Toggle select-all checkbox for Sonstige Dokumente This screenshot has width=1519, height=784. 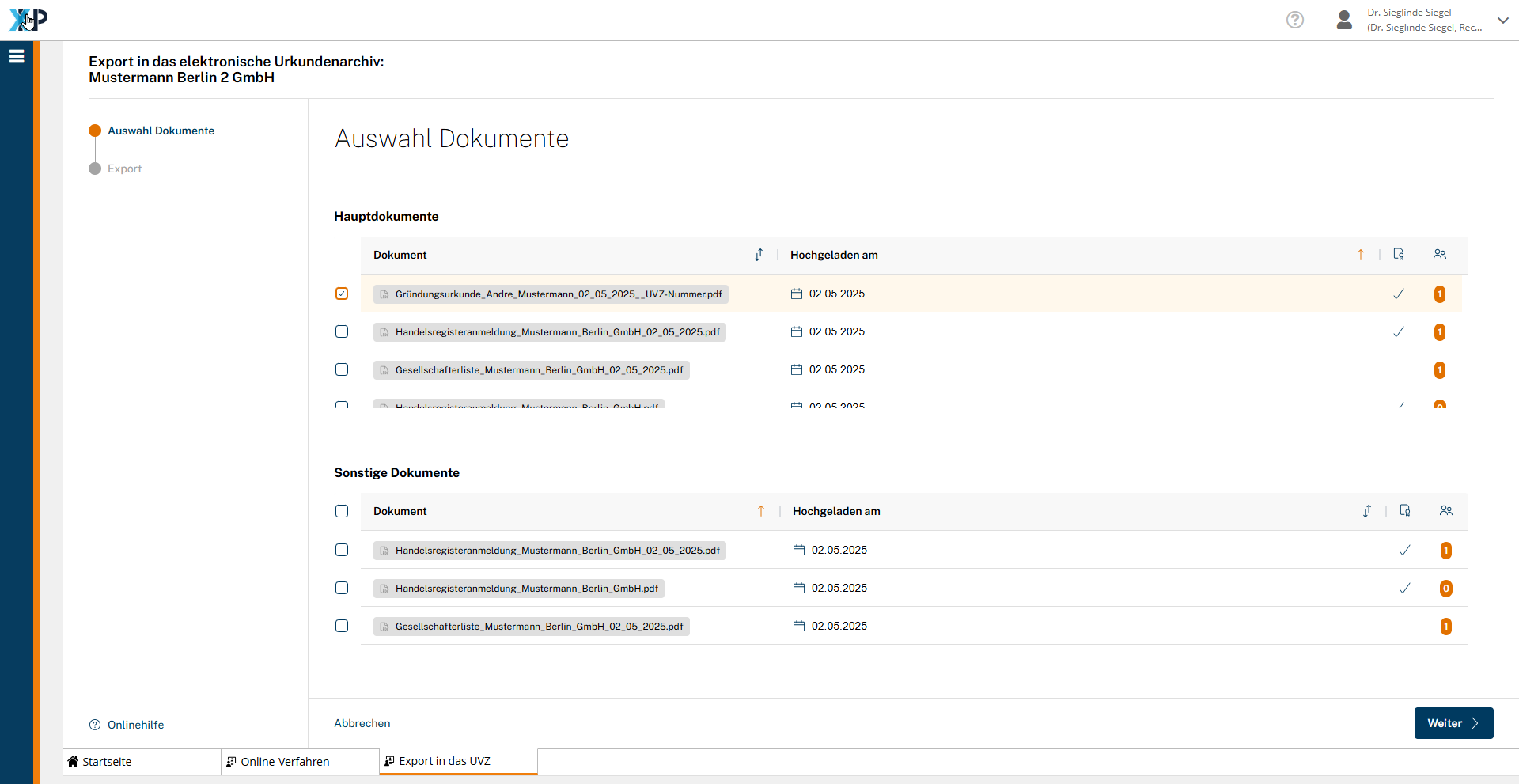[x=342, y=511]
